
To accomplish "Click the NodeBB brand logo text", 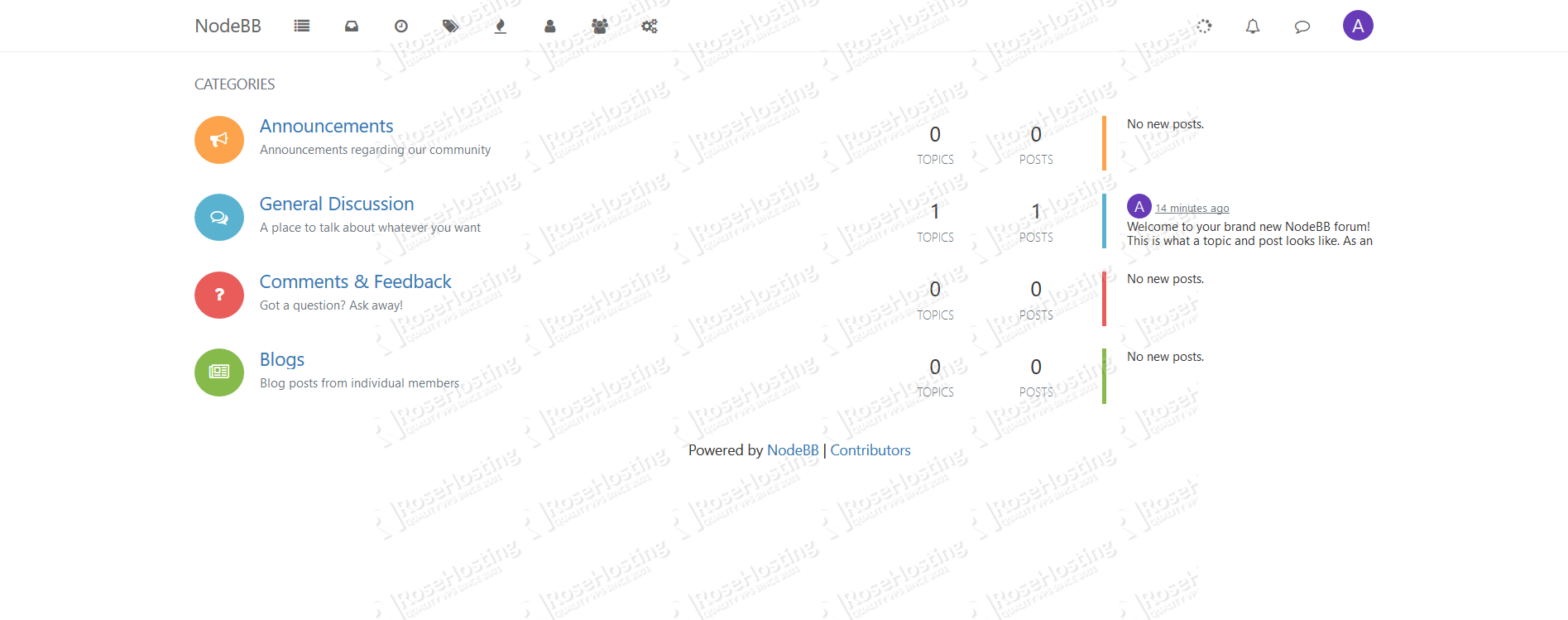I will click(x=228, y=26).
